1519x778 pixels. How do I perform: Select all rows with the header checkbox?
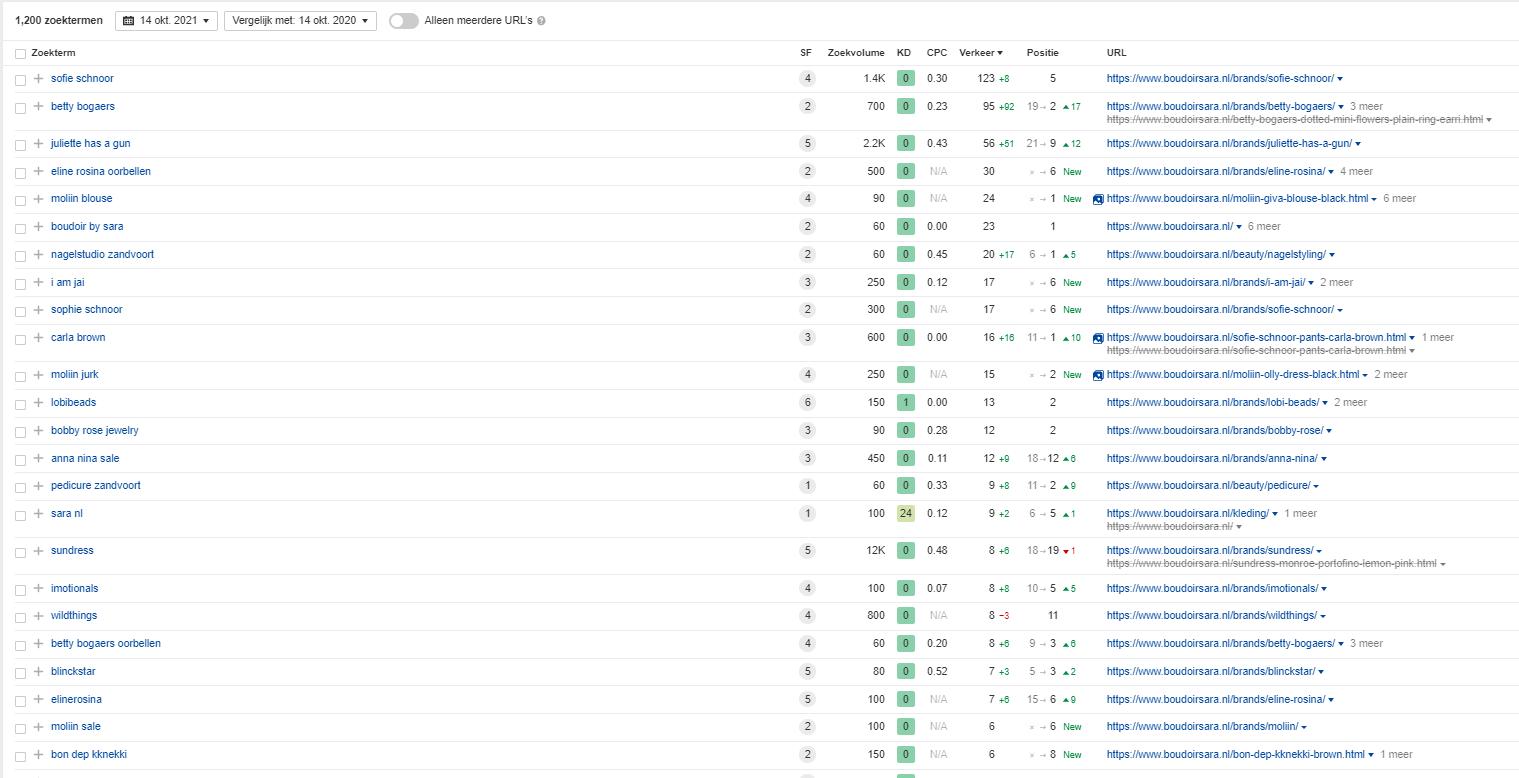[20, 53]
